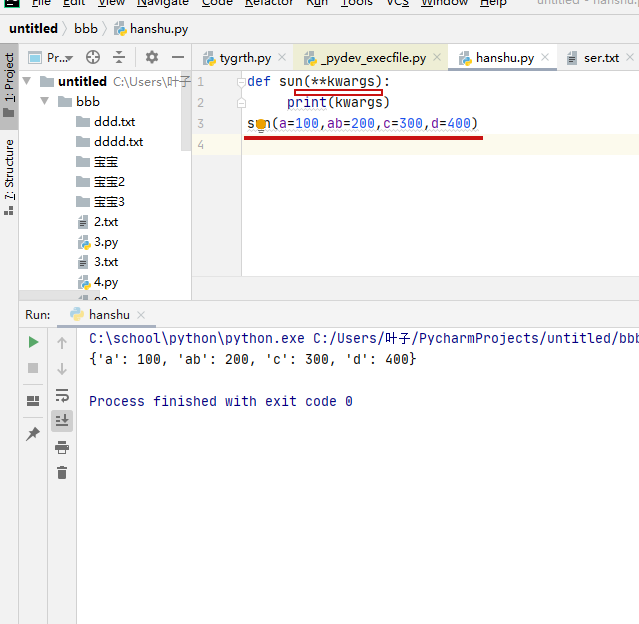The image size is (639, 624).
Task: Click the Up the Stack Trace arrow
Action: 62,343
